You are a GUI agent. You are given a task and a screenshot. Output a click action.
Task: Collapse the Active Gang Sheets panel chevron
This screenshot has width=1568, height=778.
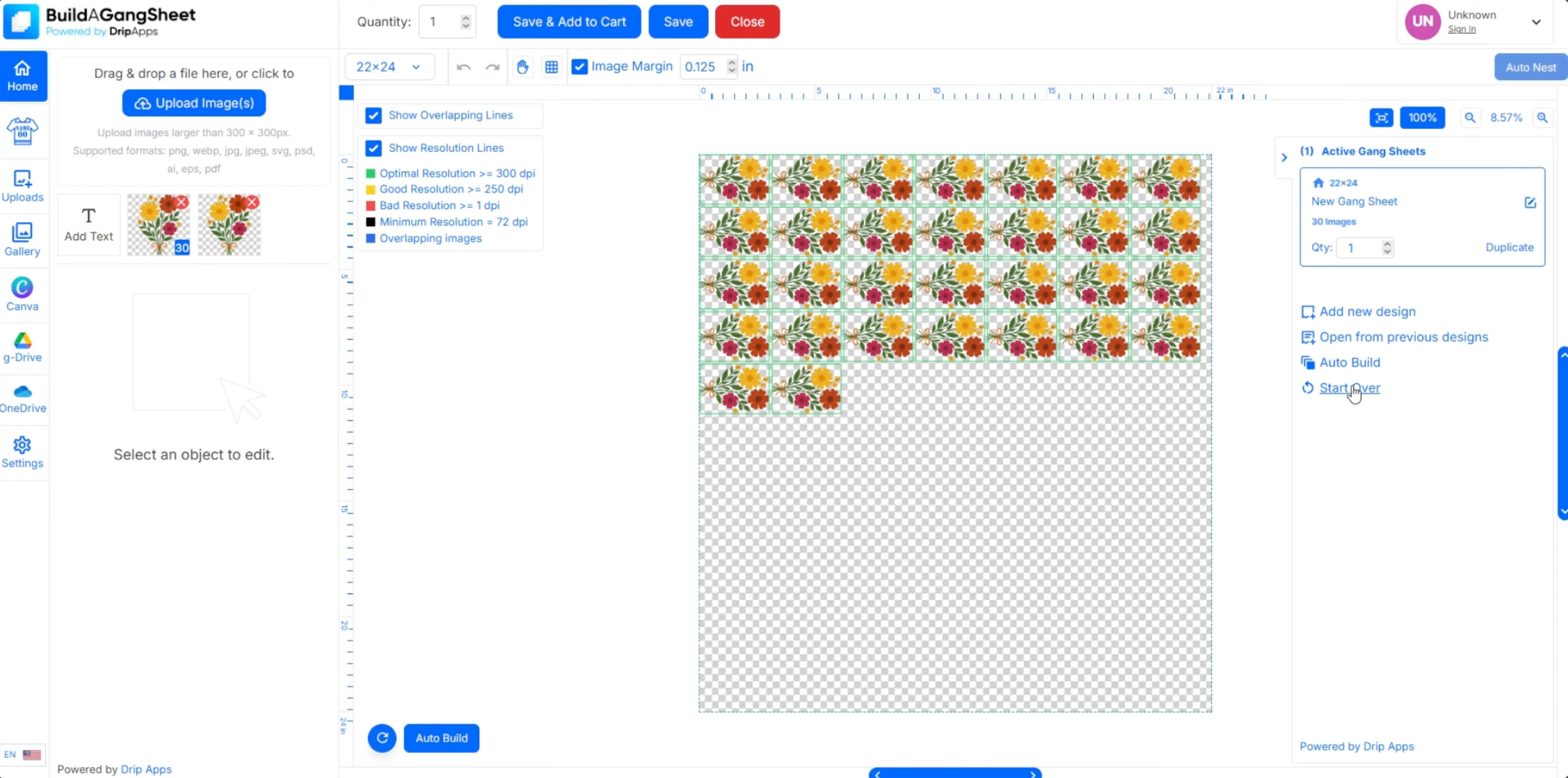(1284, 158)
